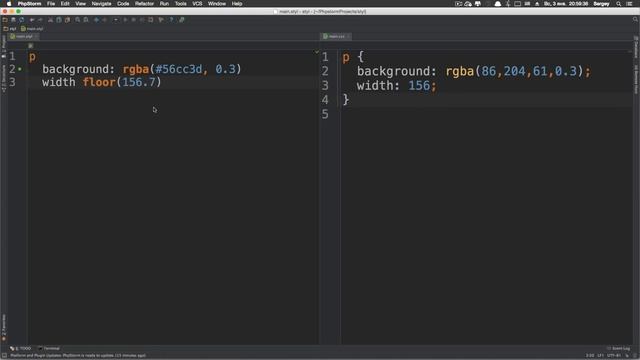Click the last toolbar icon after Help
Viewport: 640px width, 360px height.
click(182, 20)
